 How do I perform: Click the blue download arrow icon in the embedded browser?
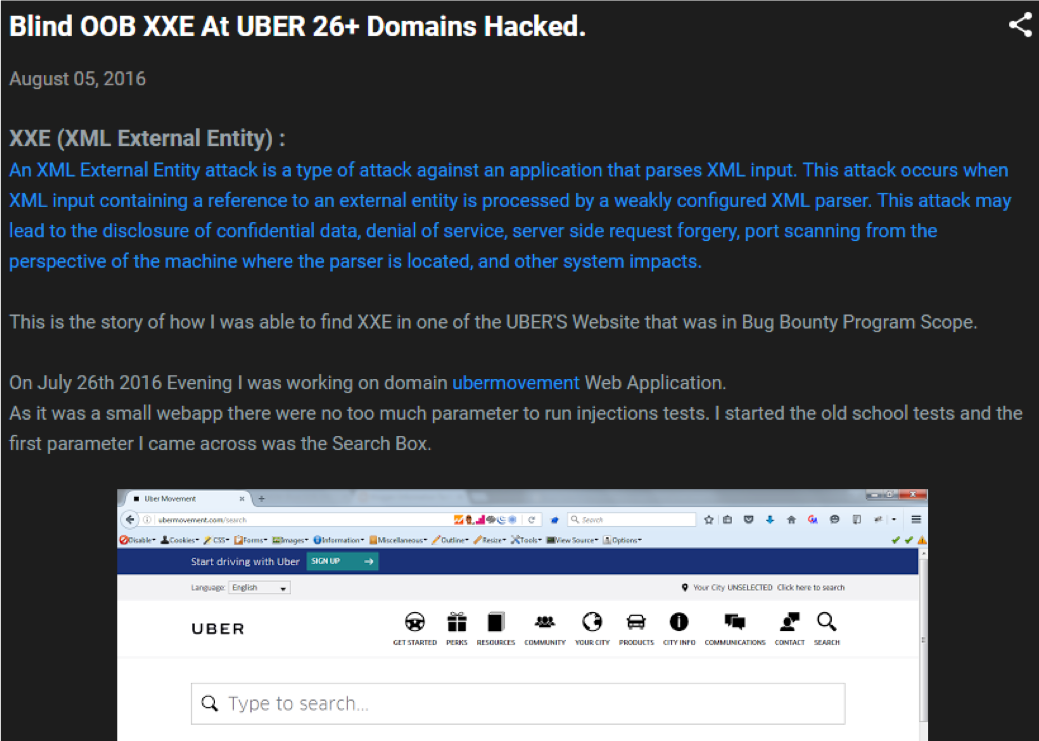pyautogui.click(x=769, y=520)
